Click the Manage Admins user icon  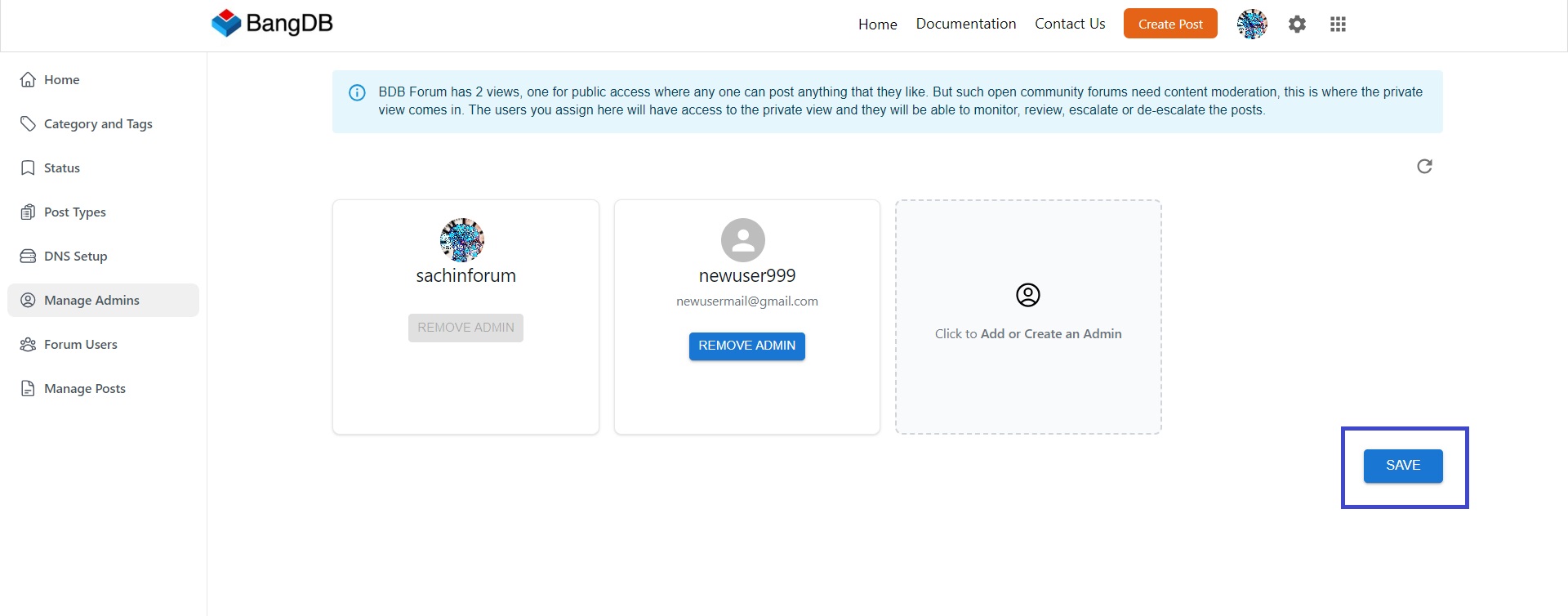coord(28,300)
